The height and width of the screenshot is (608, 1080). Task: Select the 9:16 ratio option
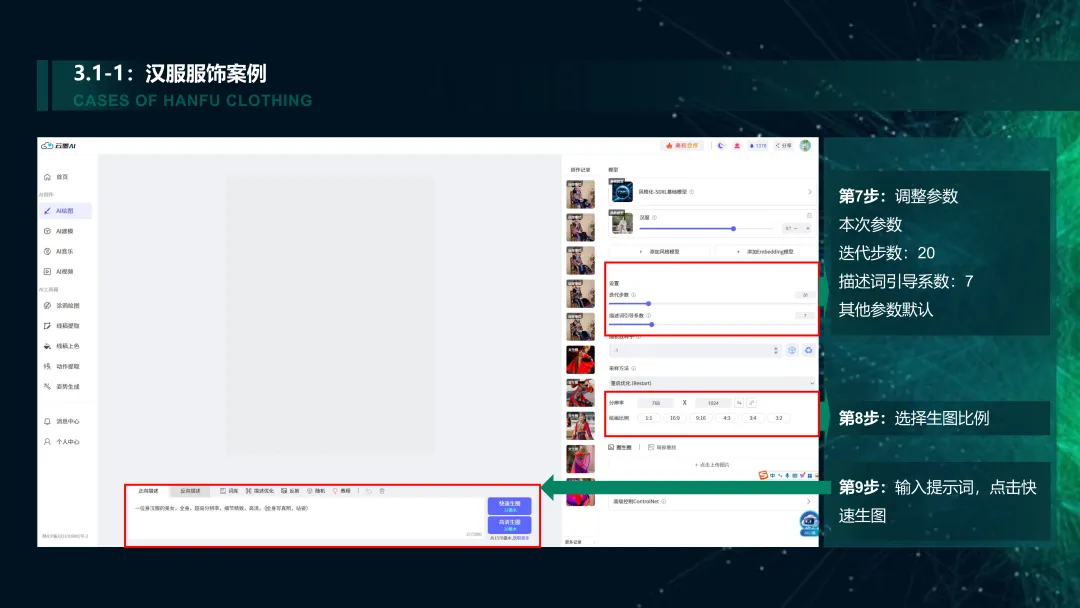click(x=700, y=418)
